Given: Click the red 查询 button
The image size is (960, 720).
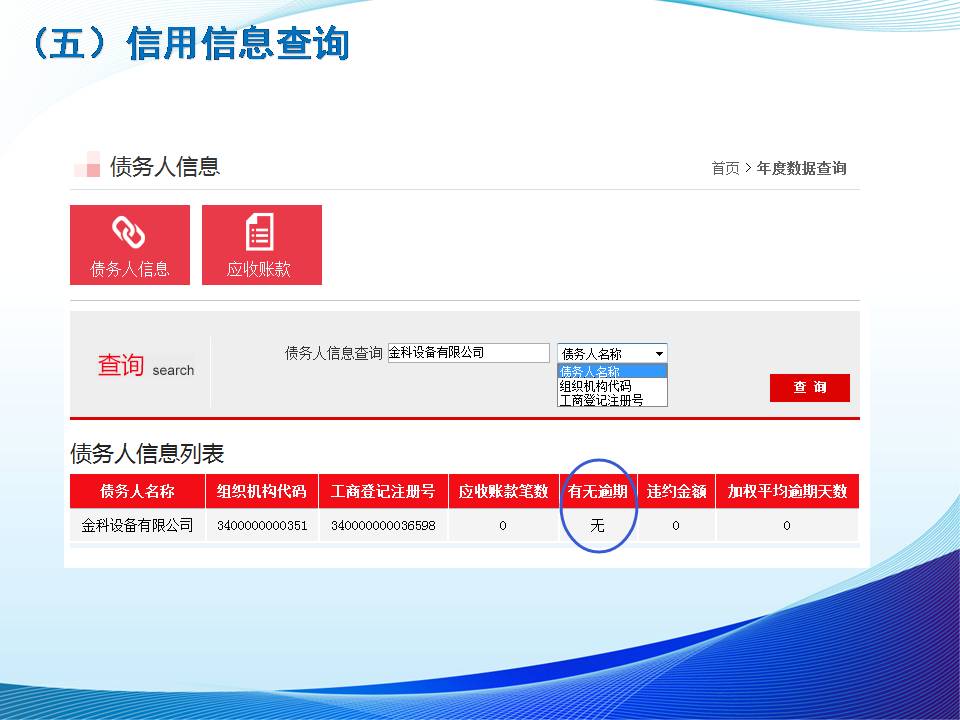Looking at the screenshot, I should point(809,388).
